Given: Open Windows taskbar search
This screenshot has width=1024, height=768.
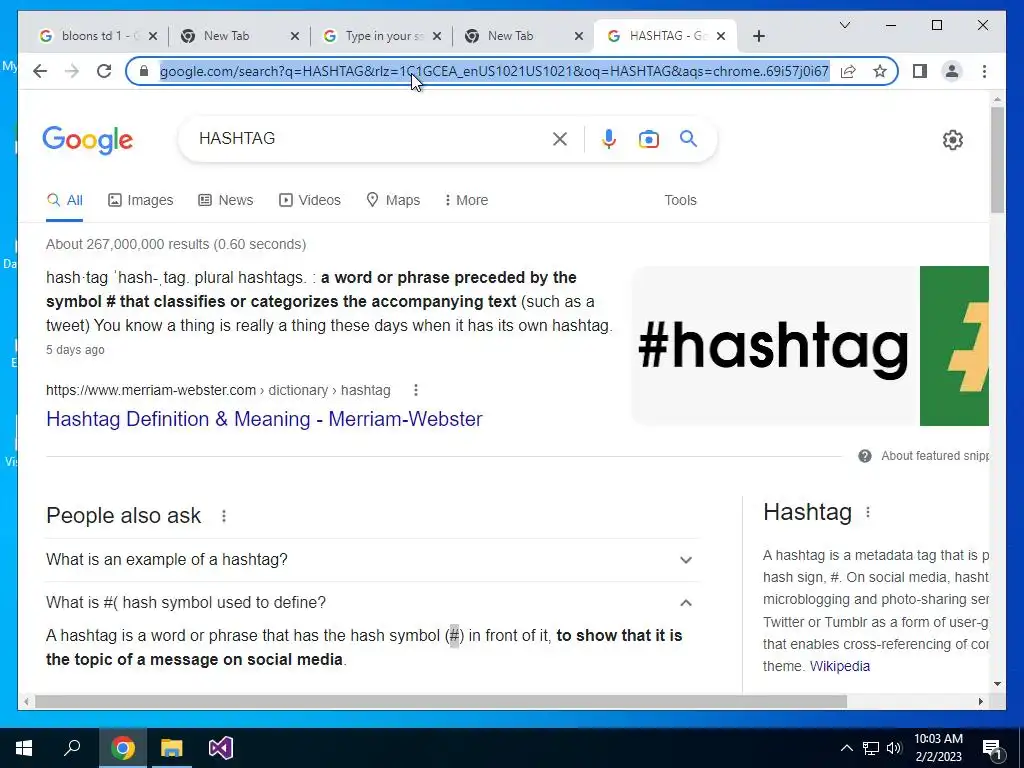Looking at the screenshot, I should [72, 748].
